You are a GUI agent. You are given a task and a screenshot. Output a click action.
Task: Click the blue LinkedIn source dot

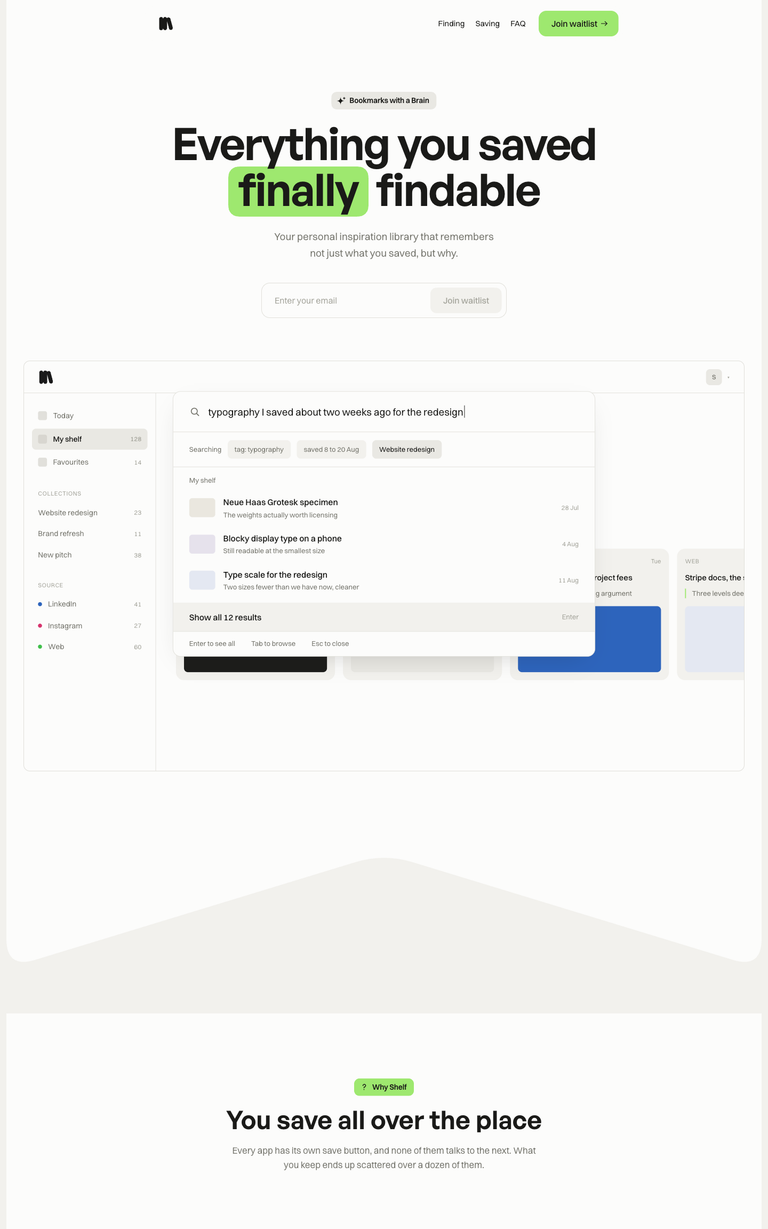coord(40,604)
